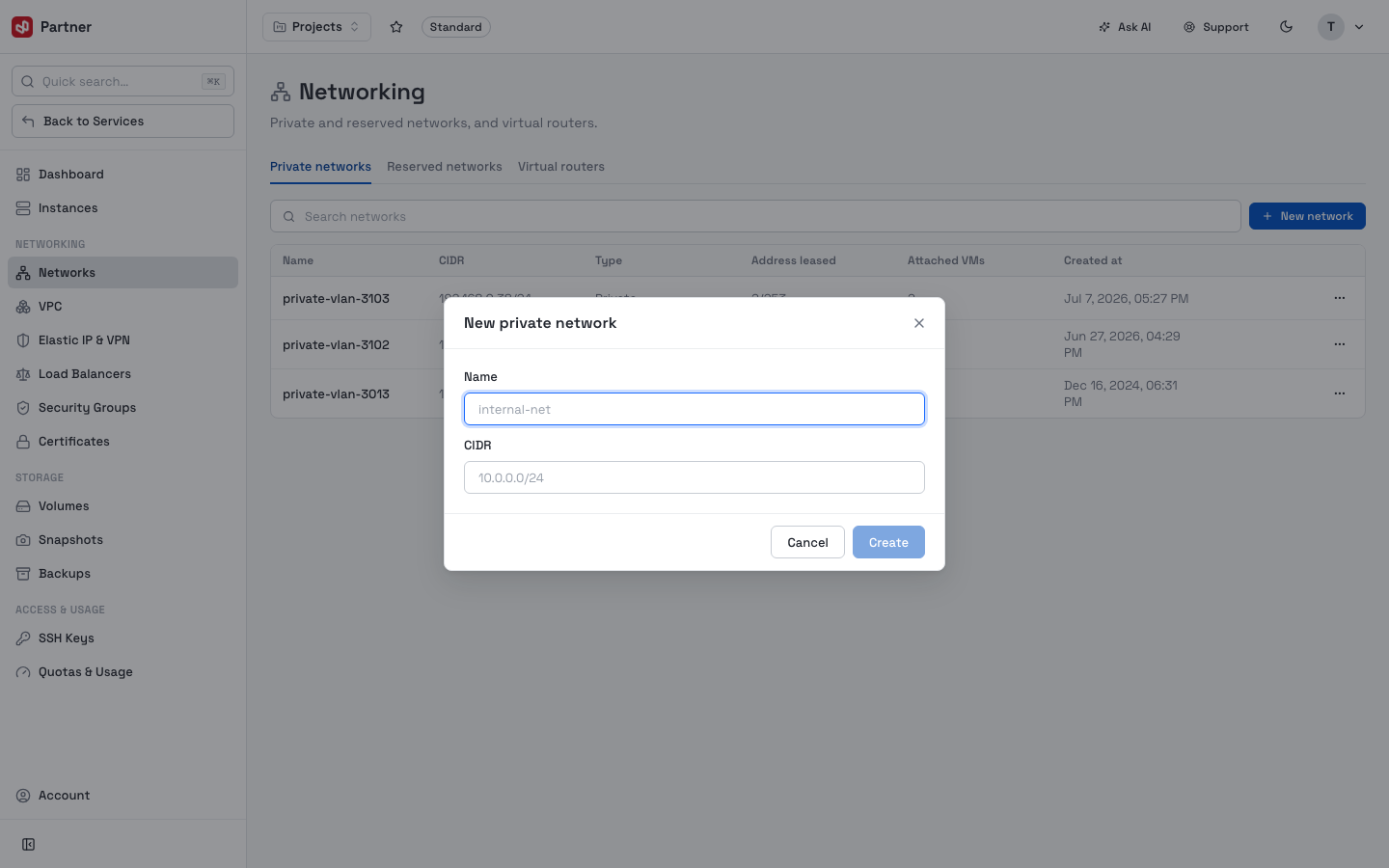Toggle dark mode with the moon icon
This screenshot has height=868, width=1389.
pyautogui.click(x=1286, y=27)
